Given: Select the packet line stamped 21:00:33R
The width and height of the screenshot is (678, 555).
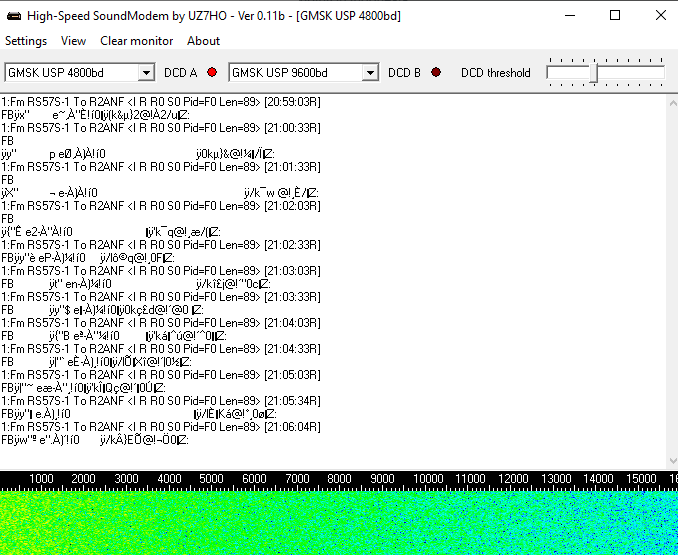Looking at the screenshot, I should tap(161, 128).
